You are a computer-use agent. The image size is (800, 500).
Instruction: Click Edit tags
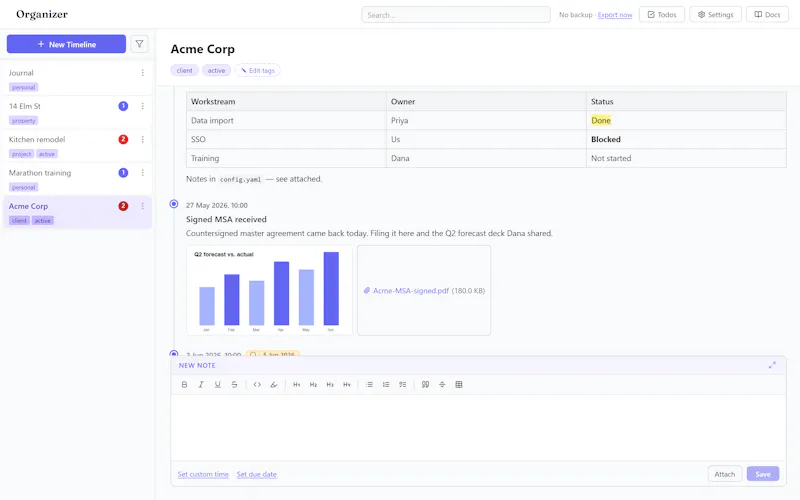[x=258, y=70]
